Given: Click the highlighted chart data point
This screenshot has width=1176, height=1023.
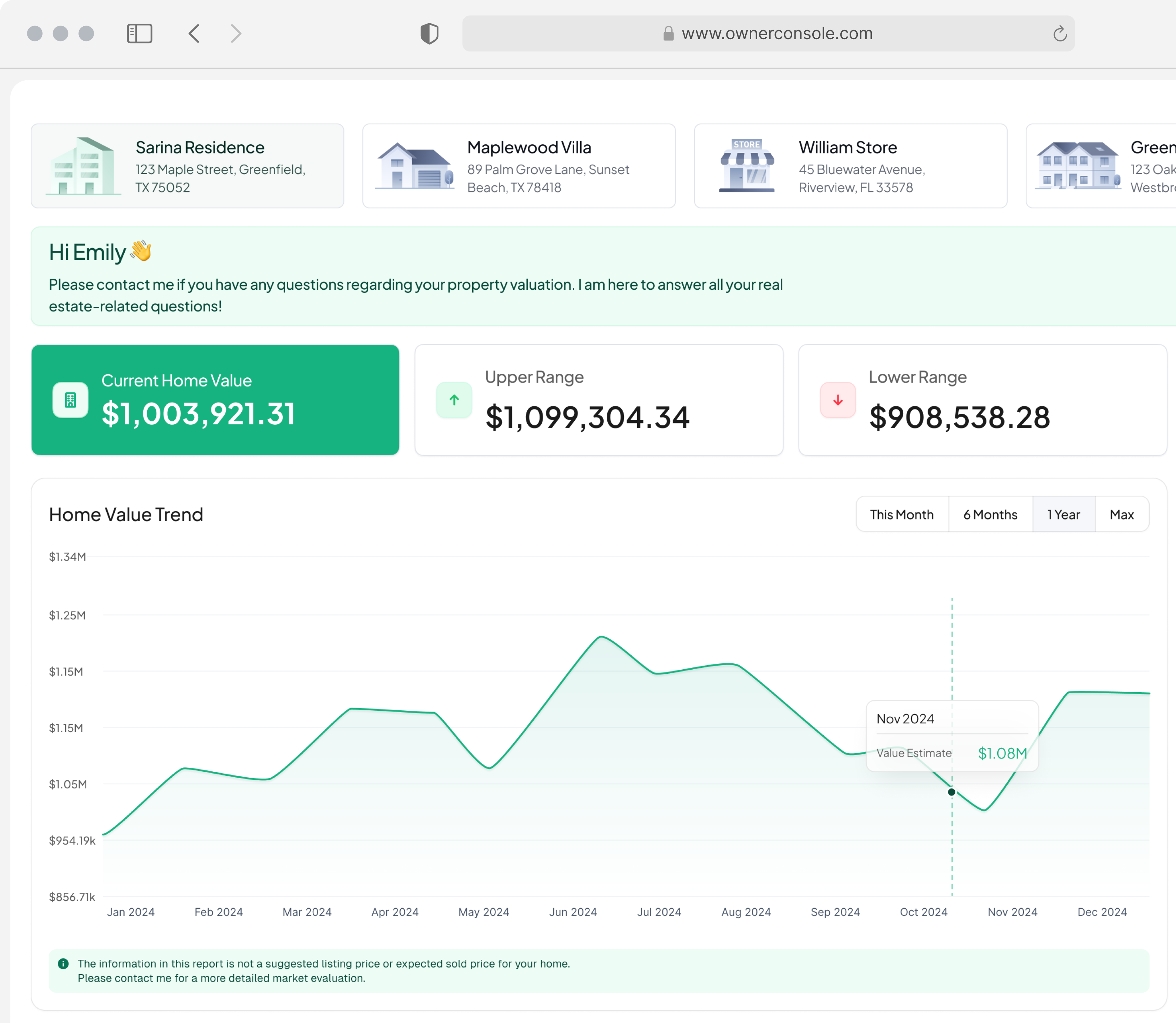Looking at the screenshot, I should 952,792.
